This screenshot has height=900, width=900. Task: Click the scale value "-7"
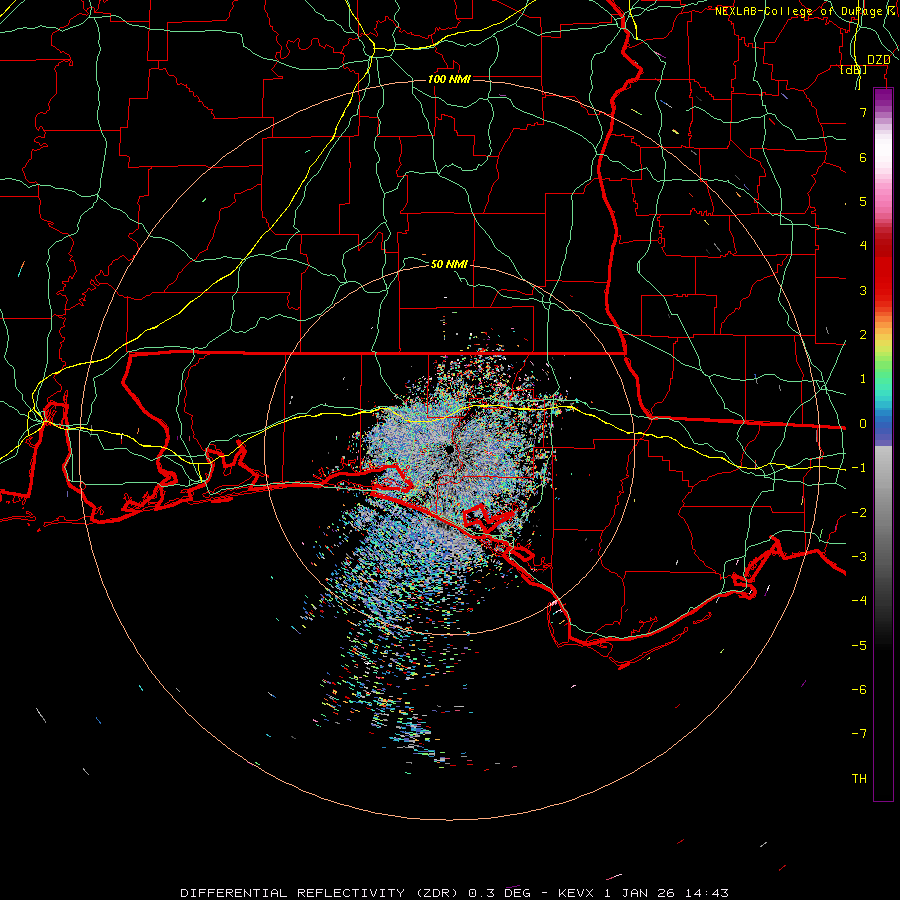click(x=859, y=734)
